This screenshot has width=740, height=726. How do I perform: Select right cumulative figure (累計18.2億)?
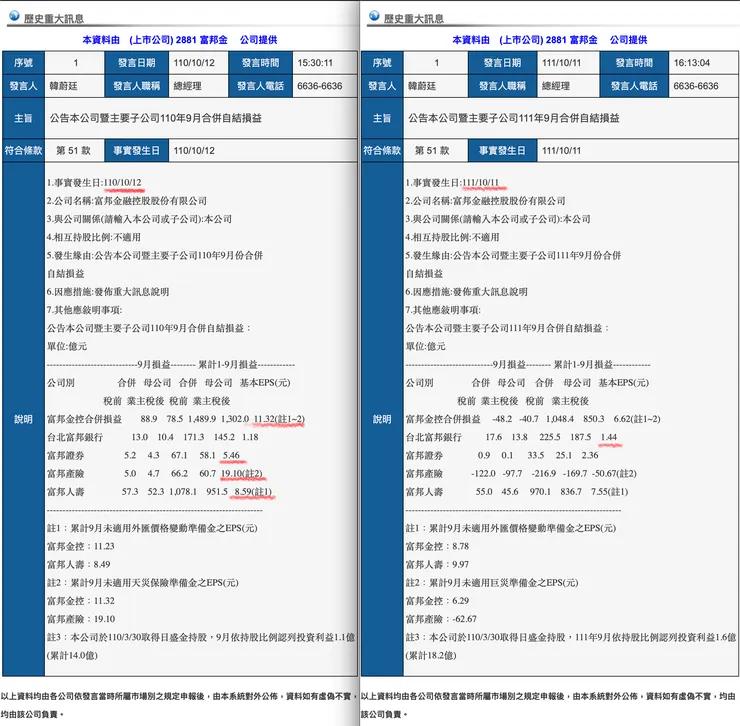coord(430,655)
